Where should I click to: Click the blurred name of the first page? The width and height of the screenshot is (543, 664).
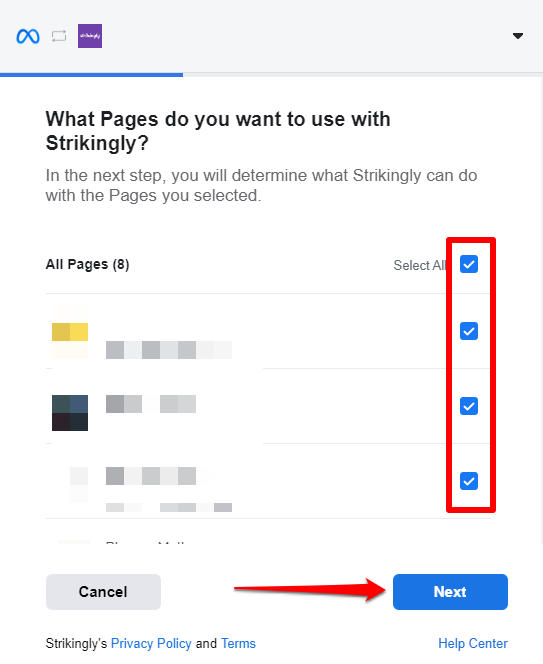(x=169, y=350)
